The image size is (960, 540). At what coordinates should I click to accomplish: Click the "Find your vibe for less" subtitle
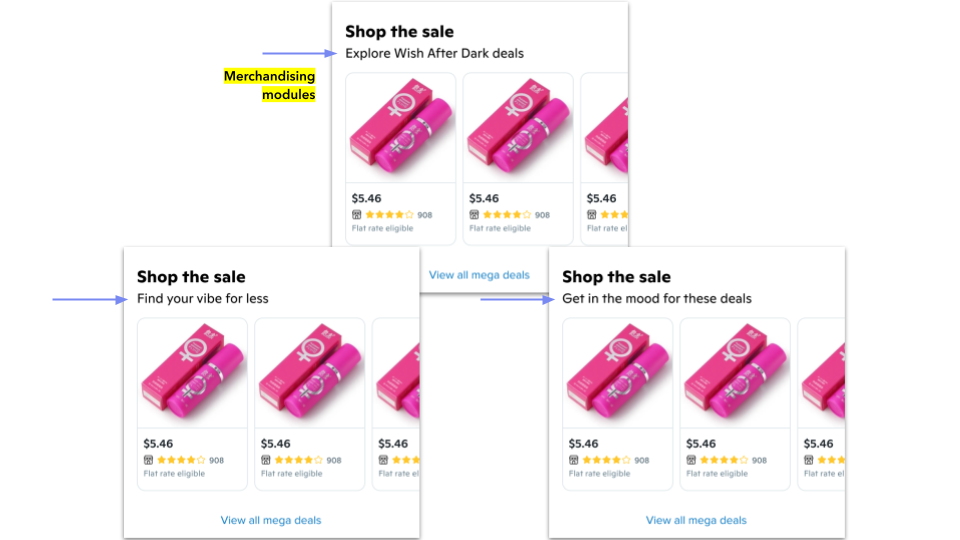pyautogui.click(x=203, y=298)
